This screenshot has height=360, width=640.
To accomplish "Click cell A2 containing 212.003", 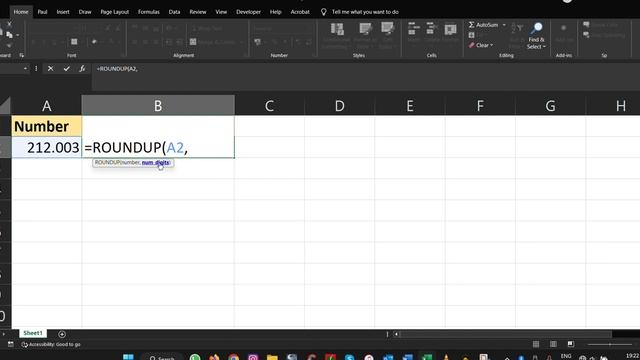I will 47,147.
